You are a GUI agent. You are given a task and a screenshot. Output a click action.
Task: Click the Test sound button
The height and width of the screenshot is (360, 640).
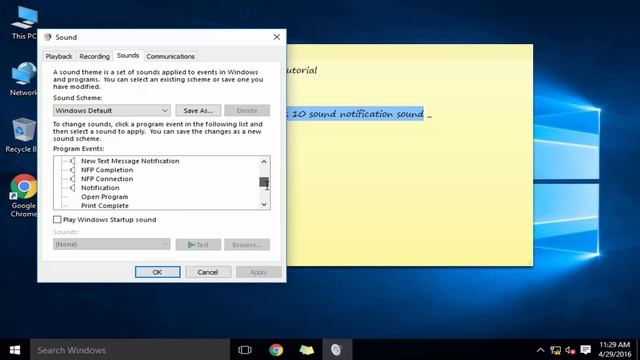[198, 244]
